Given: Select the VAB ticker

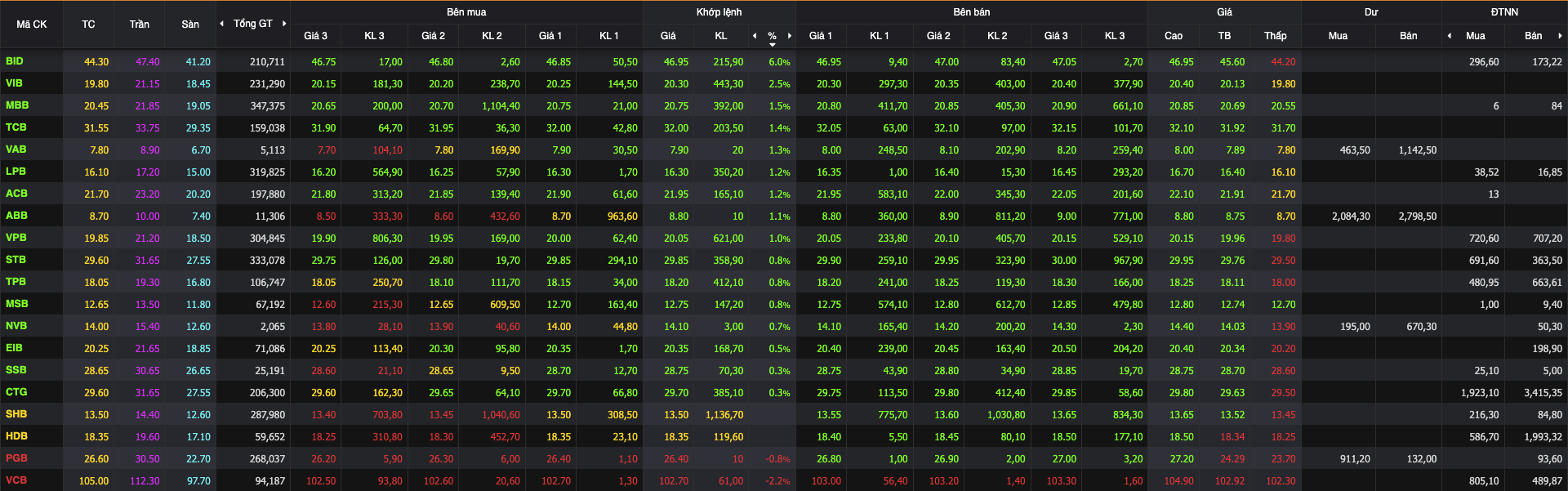Looking at the screenshot, I should point(16,150).
